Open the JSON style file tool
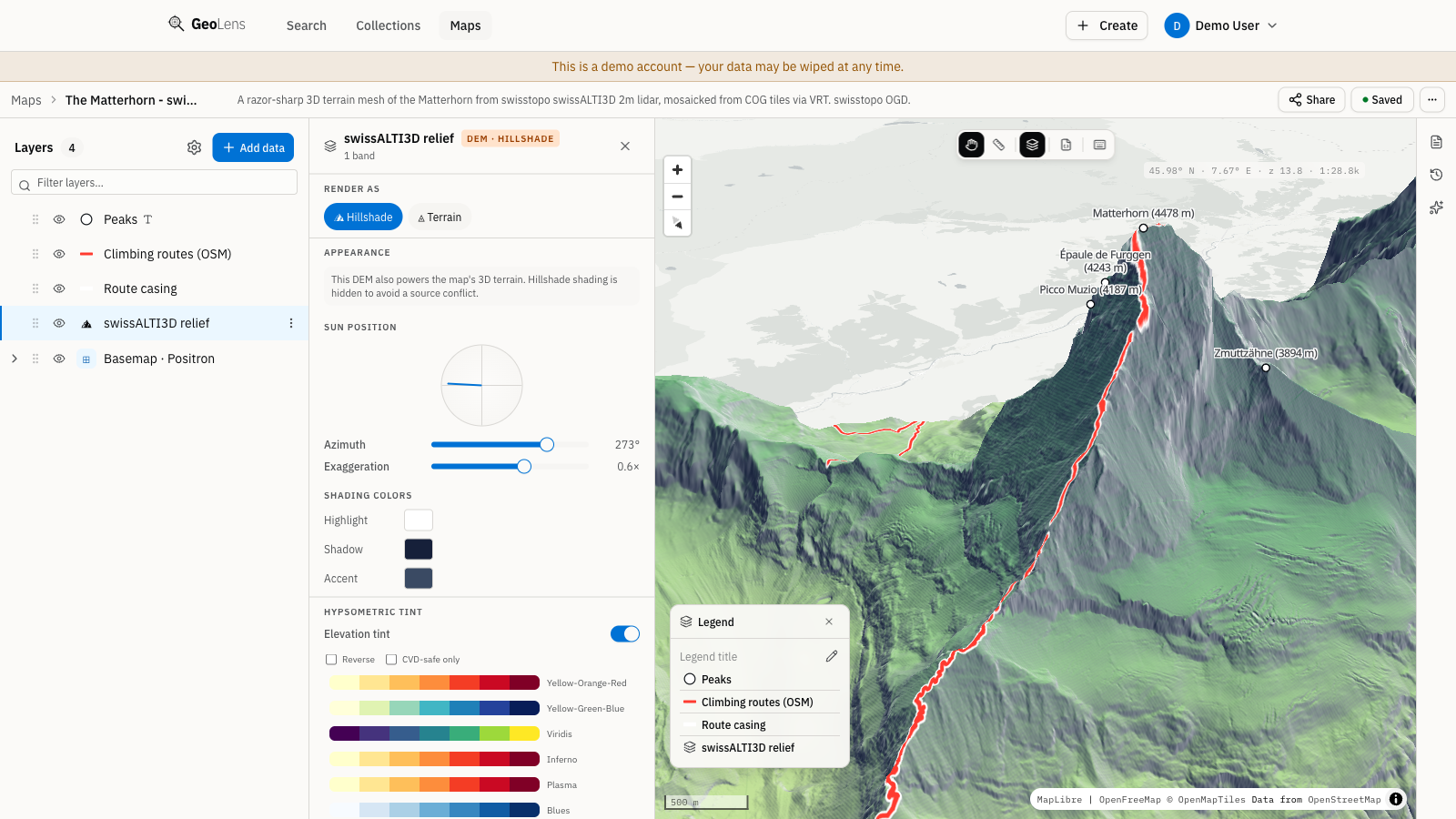1456x819 pixels. (x=1066, y=145)
